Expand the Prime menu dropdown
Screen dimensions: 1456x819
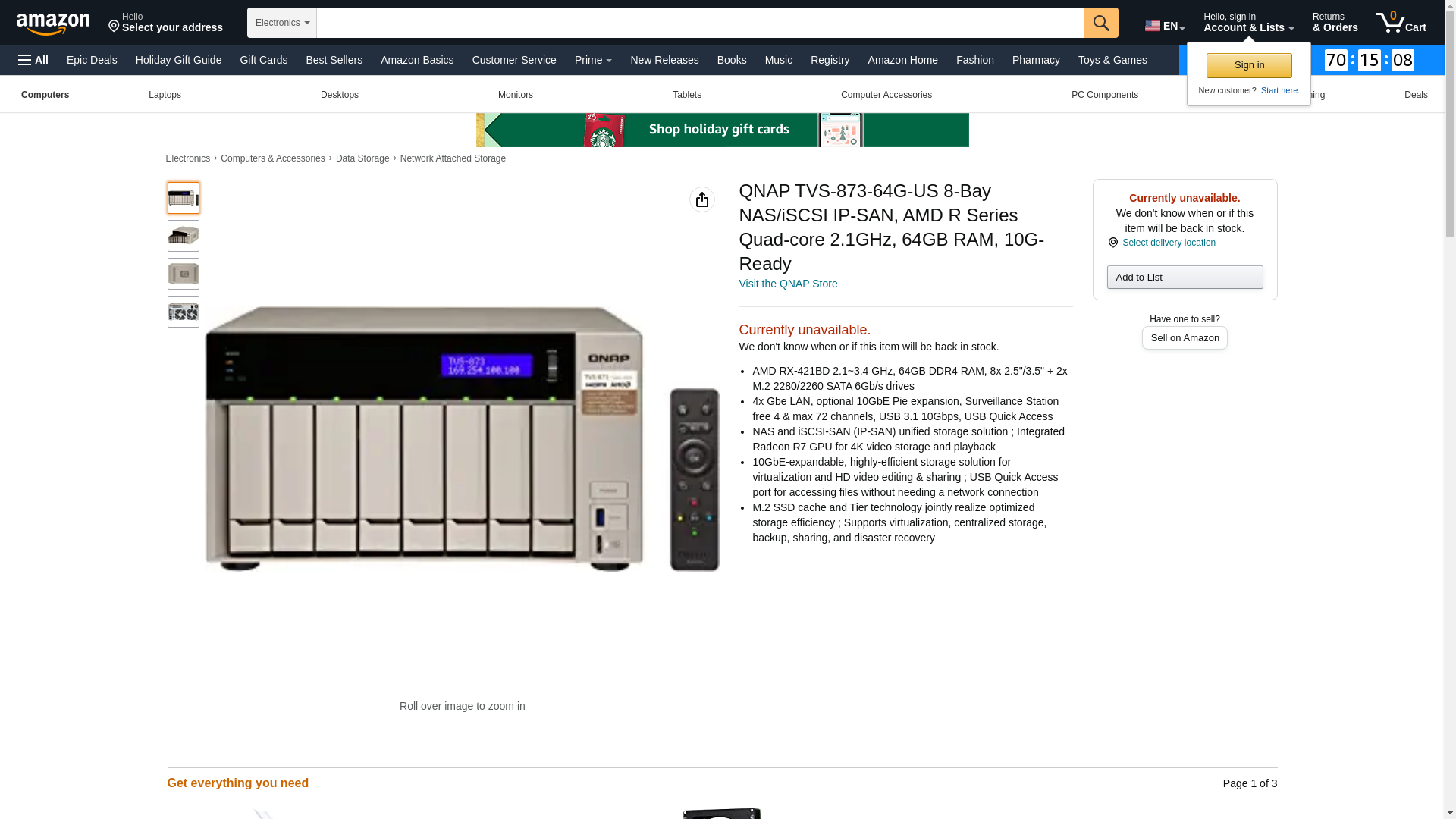coord(592,60)
